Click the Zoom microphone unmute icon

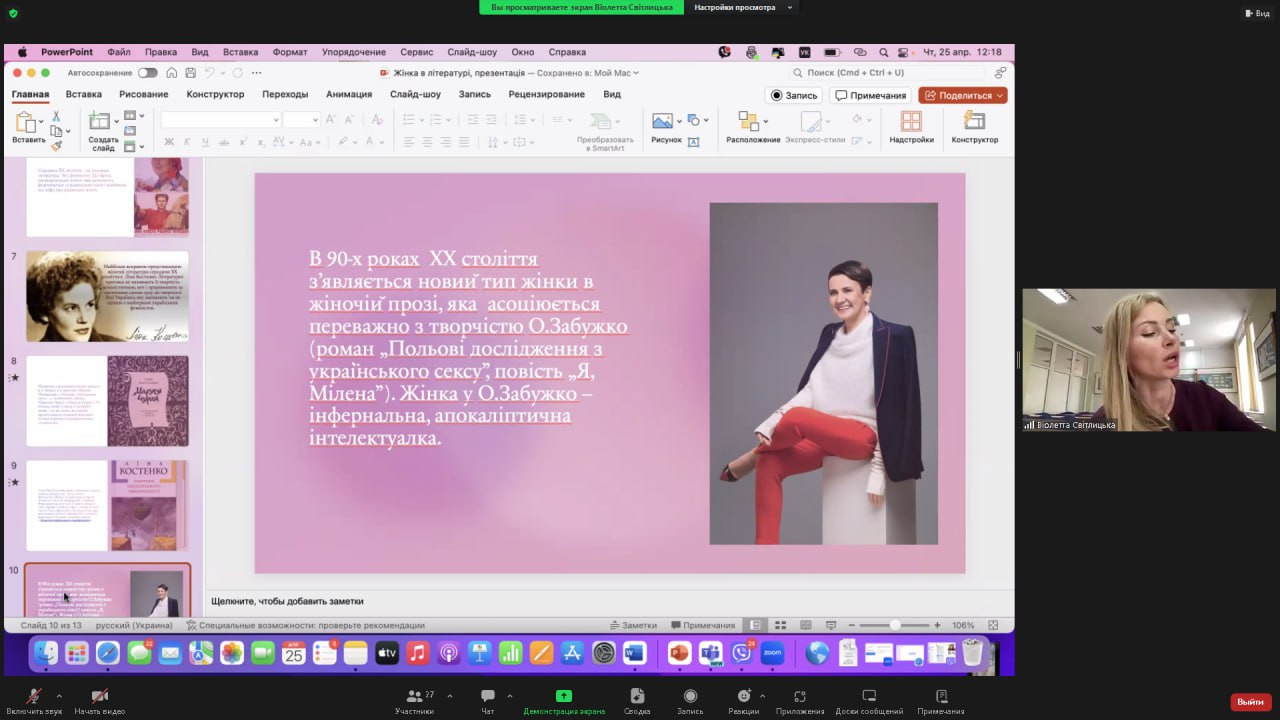pyautogui.click(x=34, y=696)
